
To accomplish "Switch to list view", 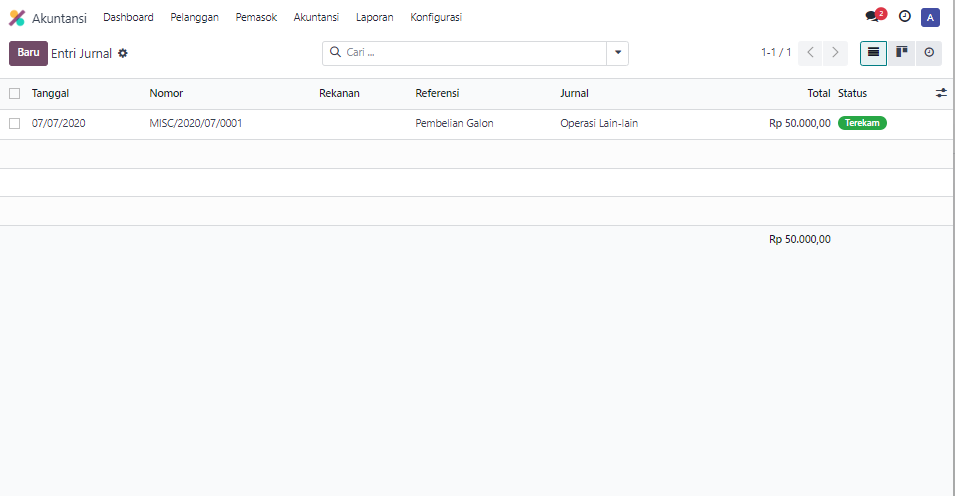I will pos(873,53).
